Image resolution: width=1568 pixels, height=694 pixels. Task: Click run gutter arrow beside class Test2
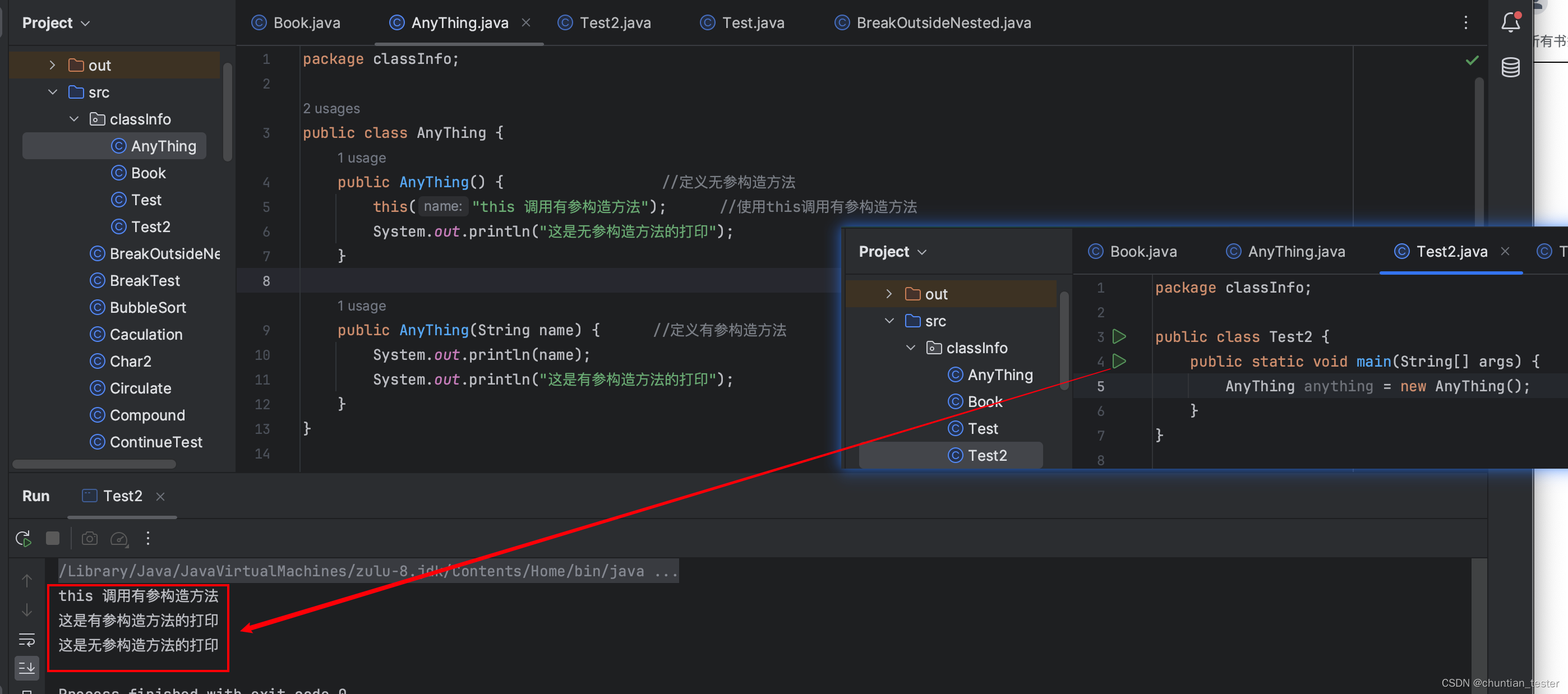tap(1119, 336)
